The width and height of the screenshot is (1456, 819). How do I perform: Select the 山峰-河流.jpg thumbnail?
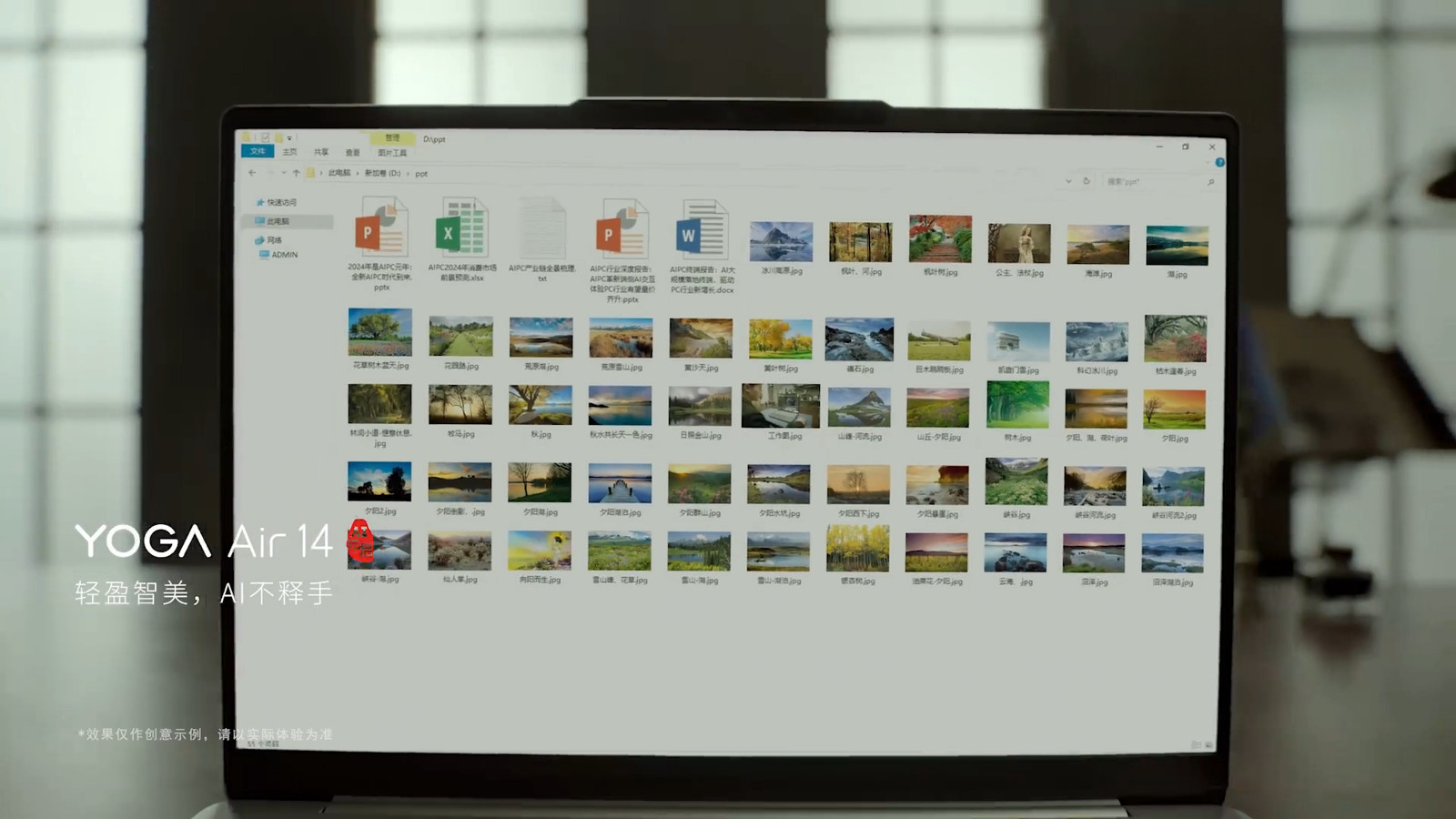pyautogui.click(x=859, y=408)
